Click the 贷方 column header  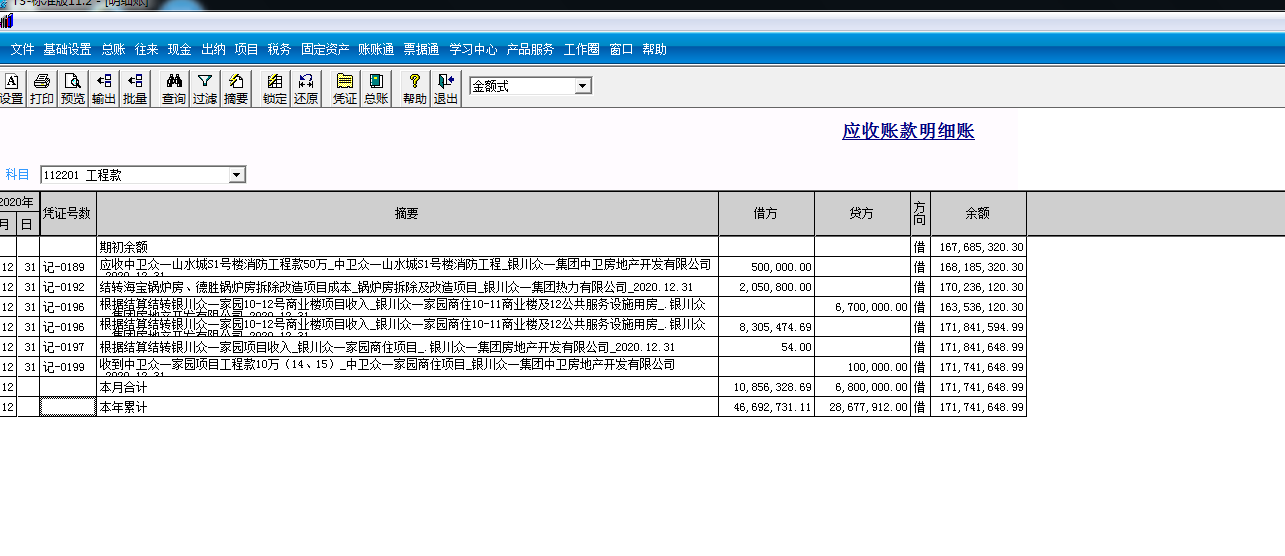(862, 213)
